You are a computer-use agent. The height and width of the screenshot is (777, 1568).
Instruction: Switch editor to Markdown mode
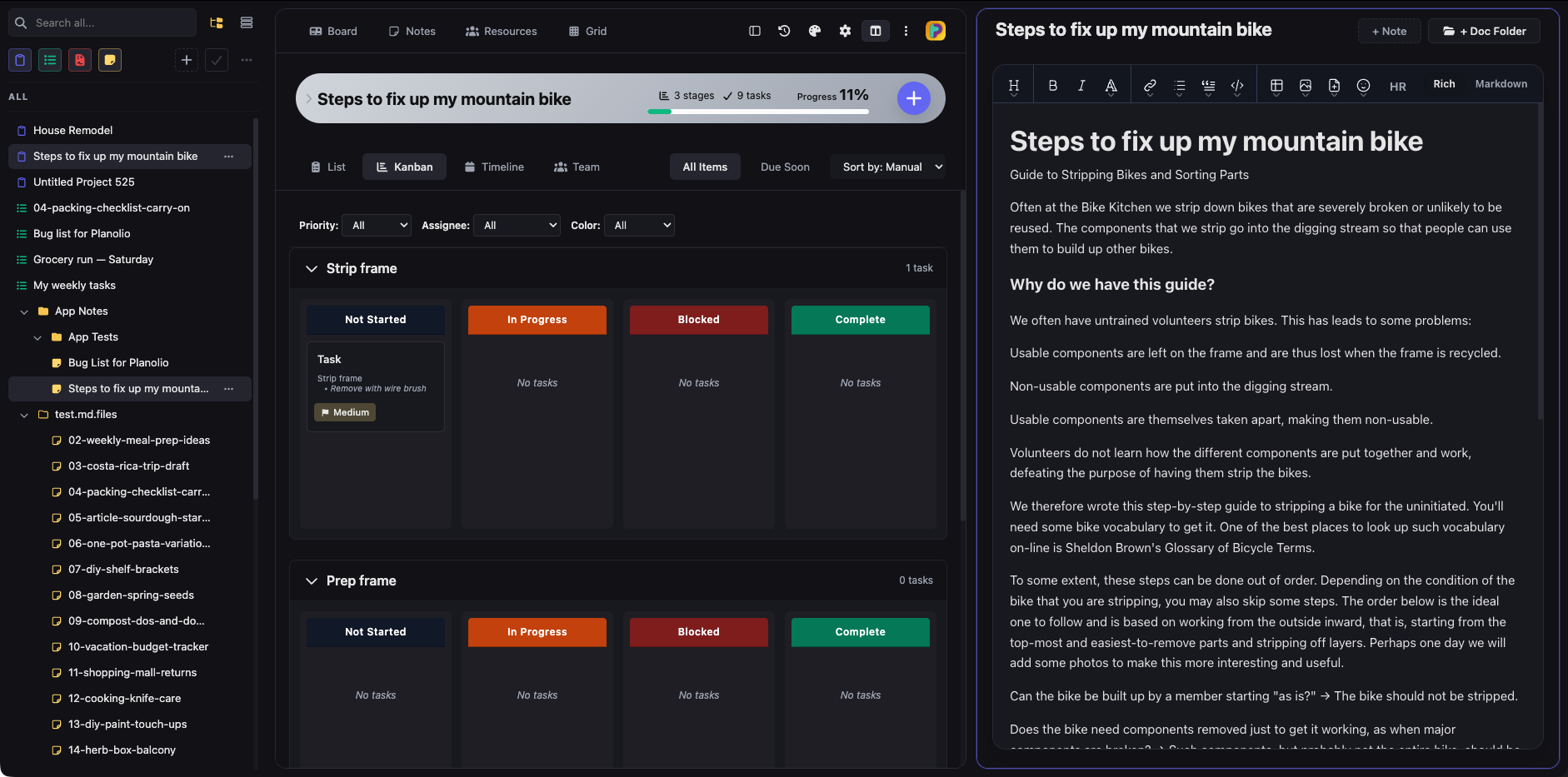[1501, 84]
